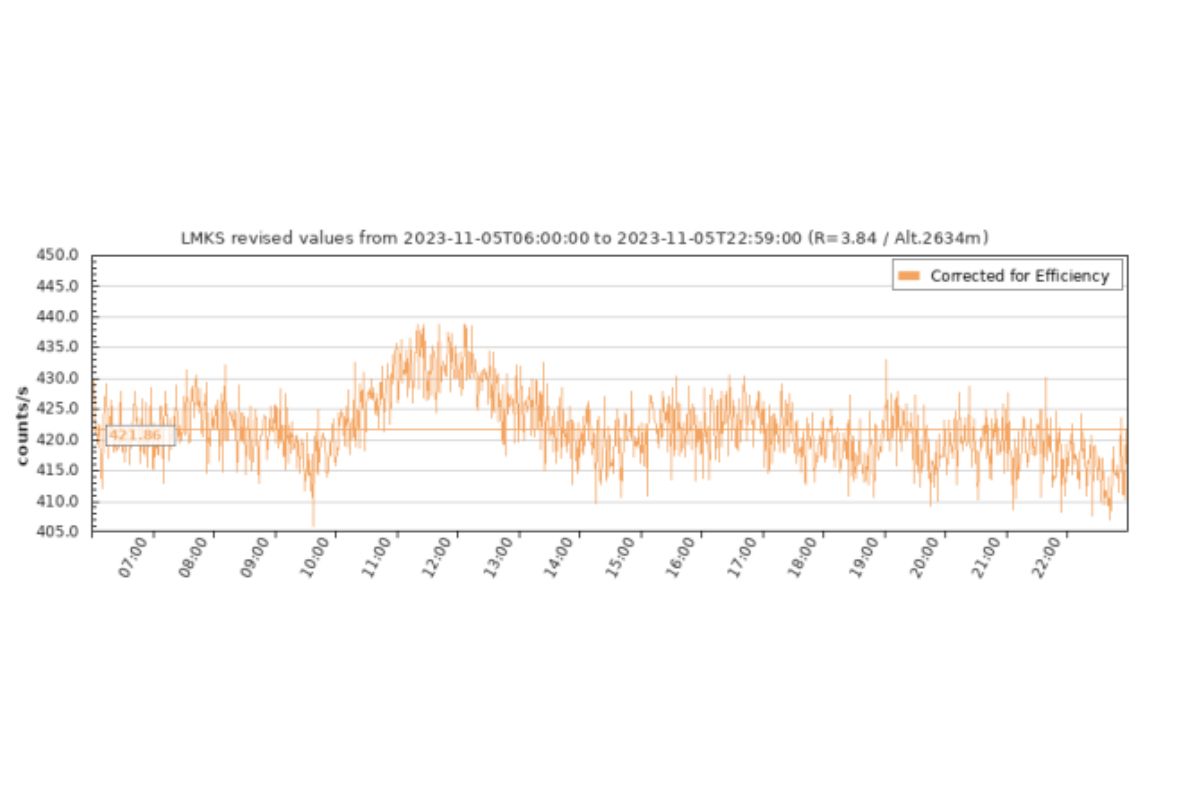
Task: Click the counts/s y-axis label
Action: 22,422
